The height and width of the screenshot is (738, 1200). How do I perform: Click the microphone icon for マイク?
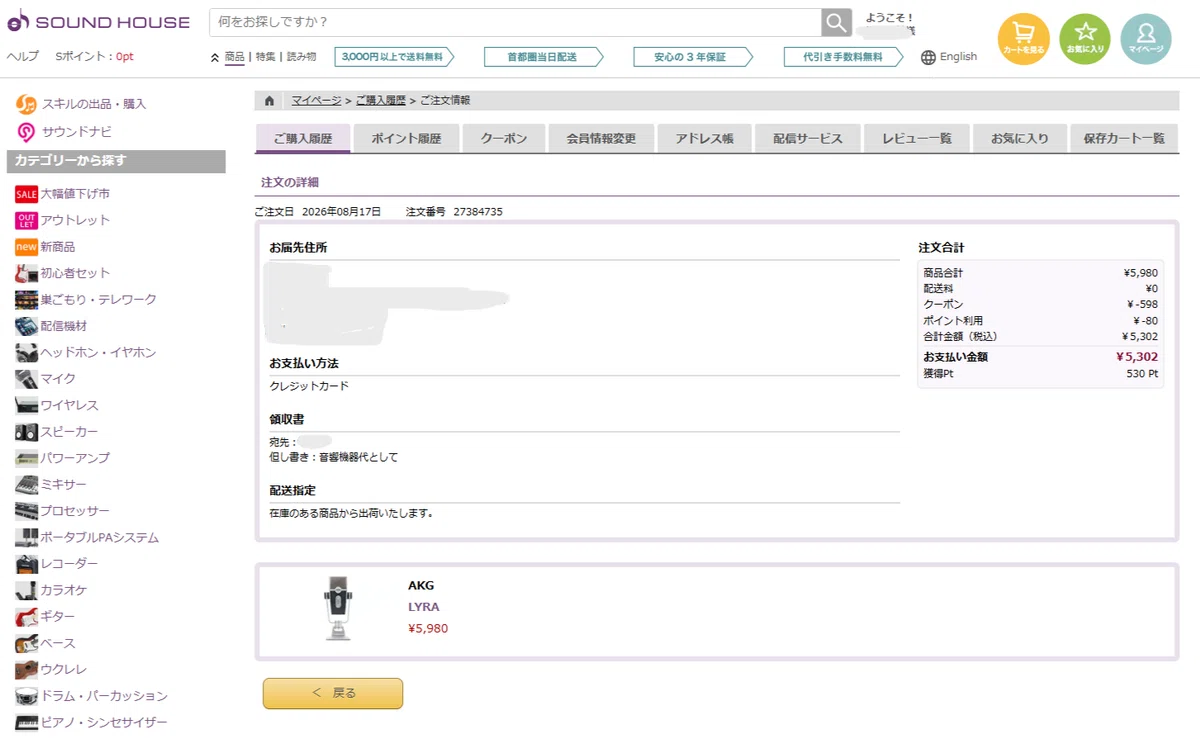point(26,379)
